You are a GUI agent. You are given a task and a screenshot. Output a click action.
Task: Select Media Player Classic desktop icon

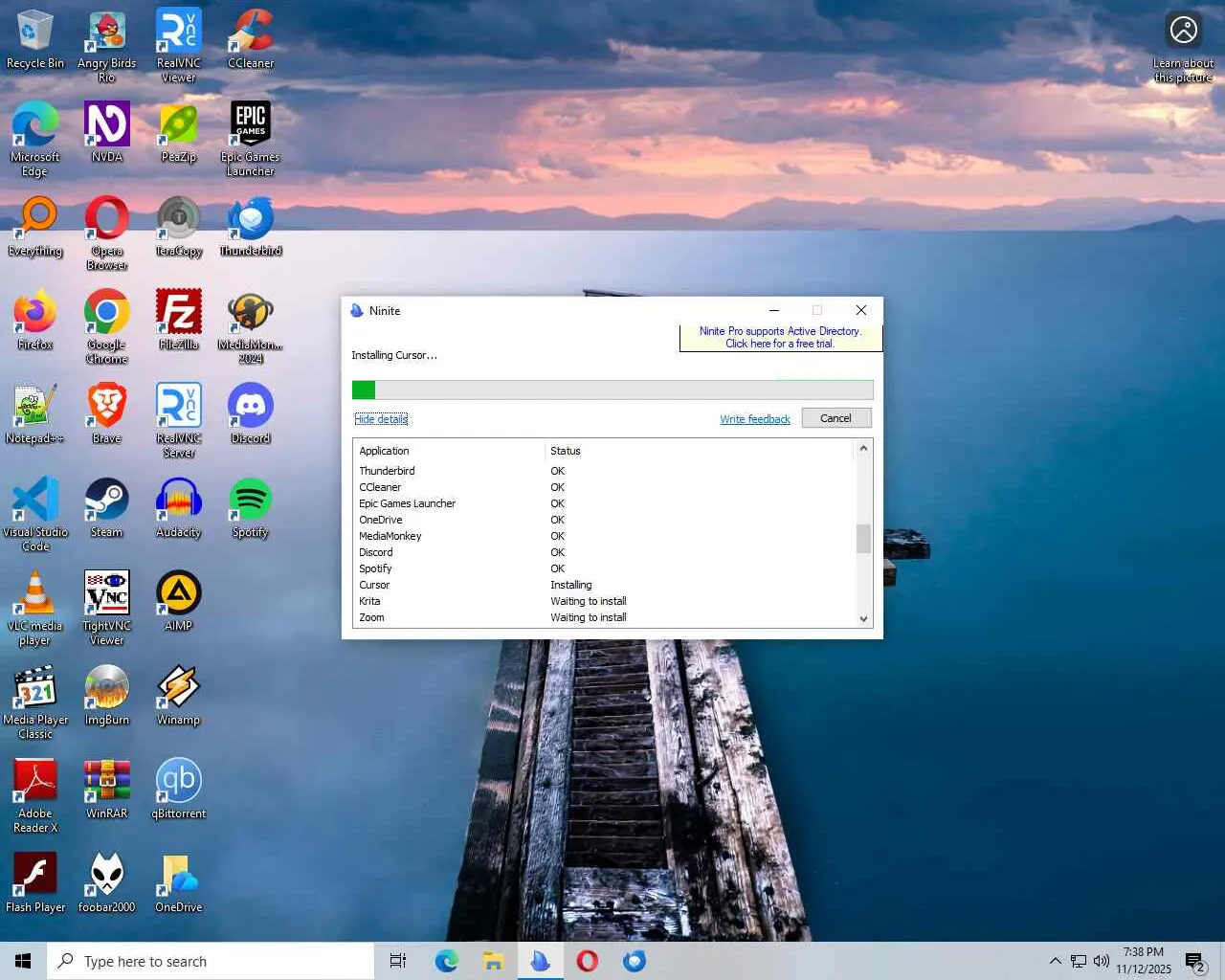click(x=35, y=702)
